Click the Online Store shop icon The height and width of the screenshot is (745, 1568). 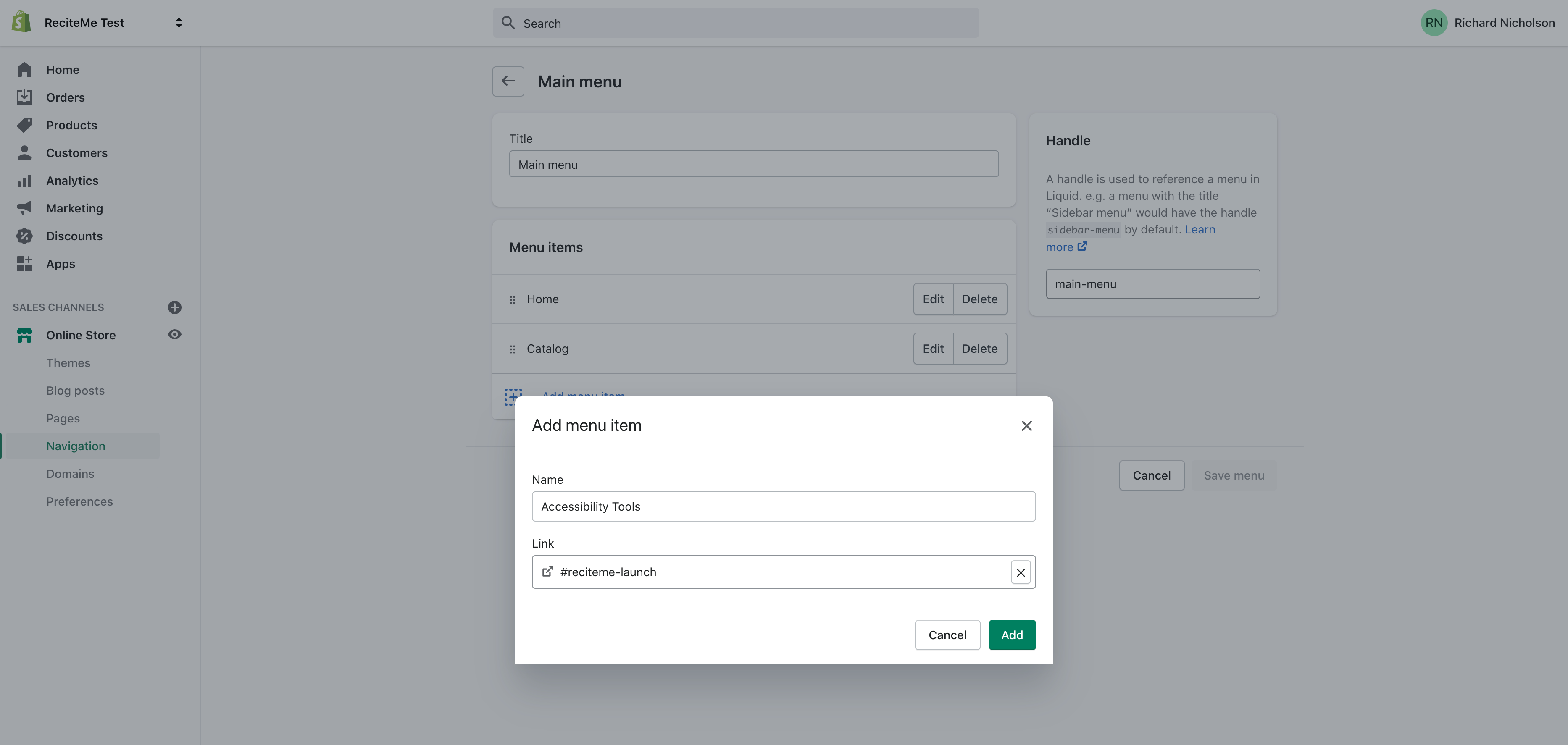click(x=24, y=335)
